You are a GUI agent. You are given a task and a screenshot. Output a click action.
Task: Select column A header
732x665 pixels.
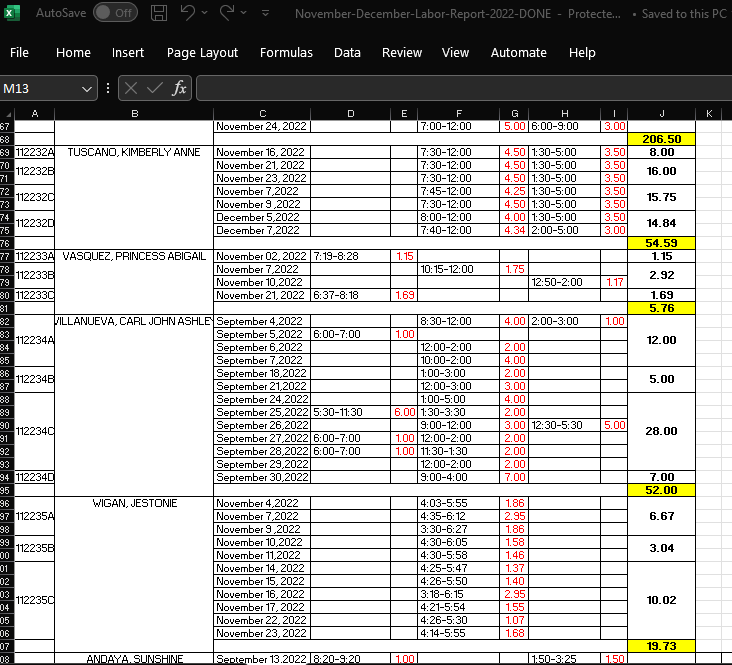click(35, 113)
